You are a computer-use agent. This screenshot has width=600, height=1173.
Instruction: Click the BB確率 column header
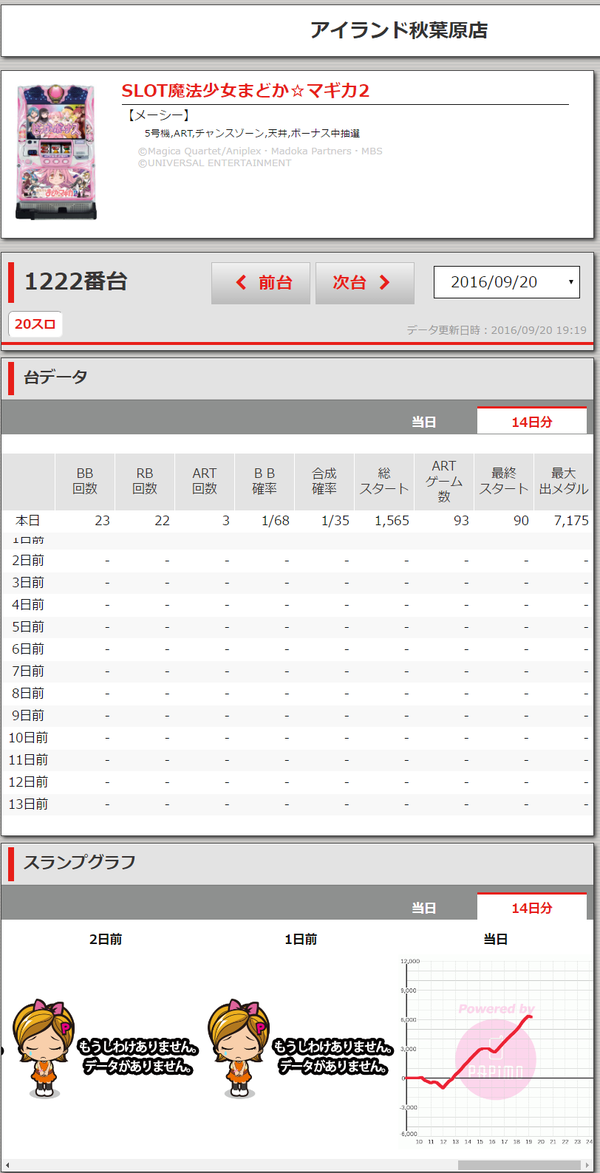click(264, 482)
